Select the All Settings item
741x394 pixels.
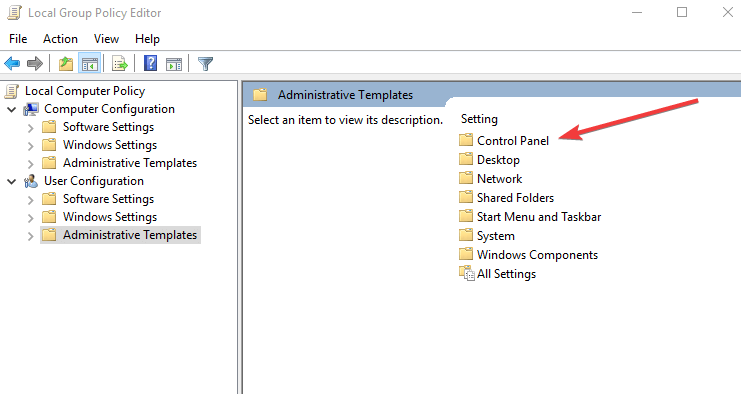tap(498, 274)
